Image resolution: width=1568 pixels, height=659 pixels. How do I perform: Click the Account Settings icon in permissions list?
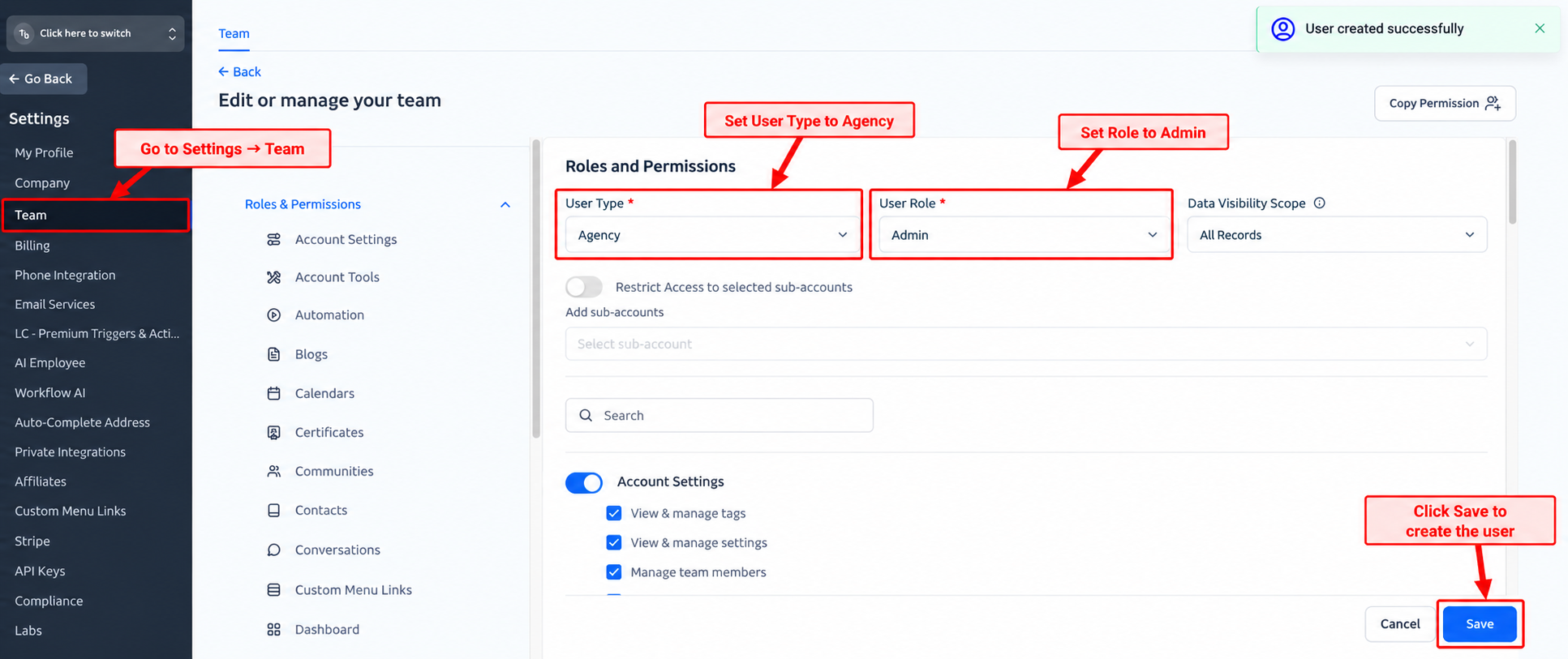click(x=273, y=239)
